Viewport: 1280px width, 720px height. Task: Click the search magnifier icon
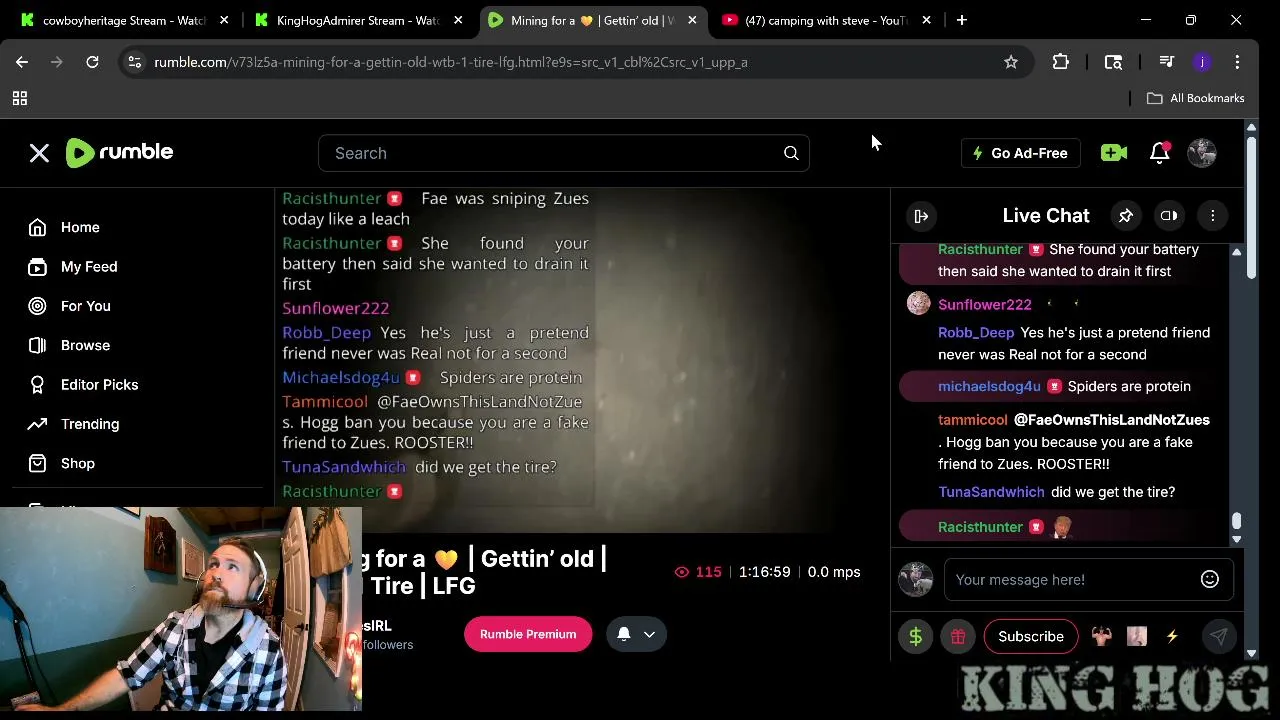(791, 153)
